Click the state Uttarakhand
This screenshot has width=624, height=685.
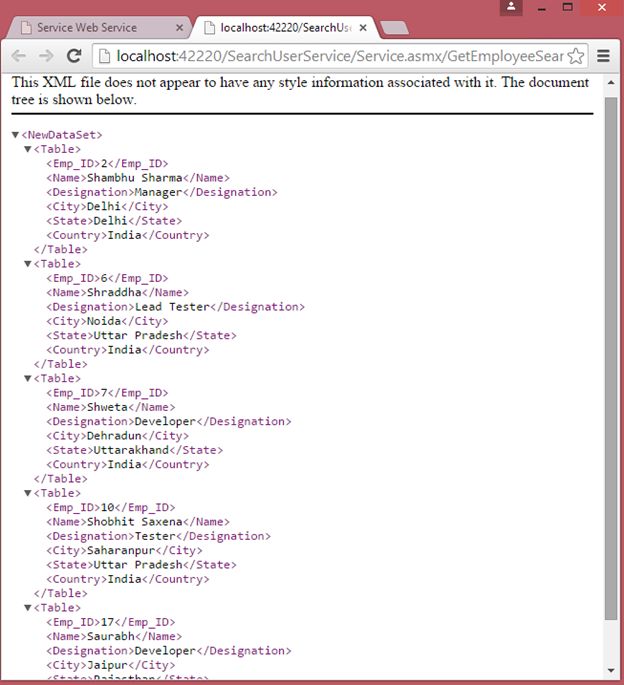(x=131, y=450)
